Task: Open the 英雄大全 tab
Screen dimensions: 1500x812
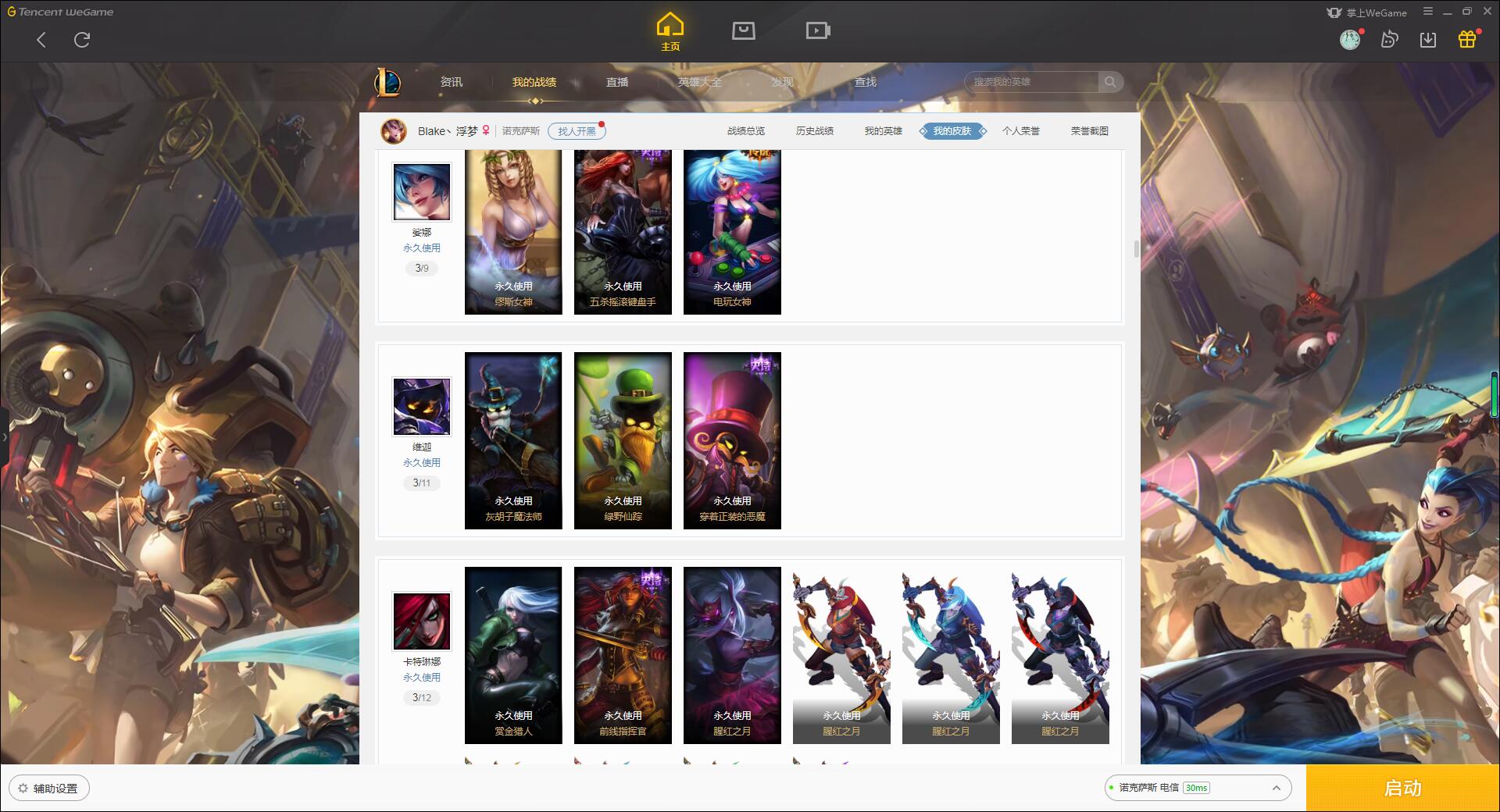Action: click(x=700, y=82)
